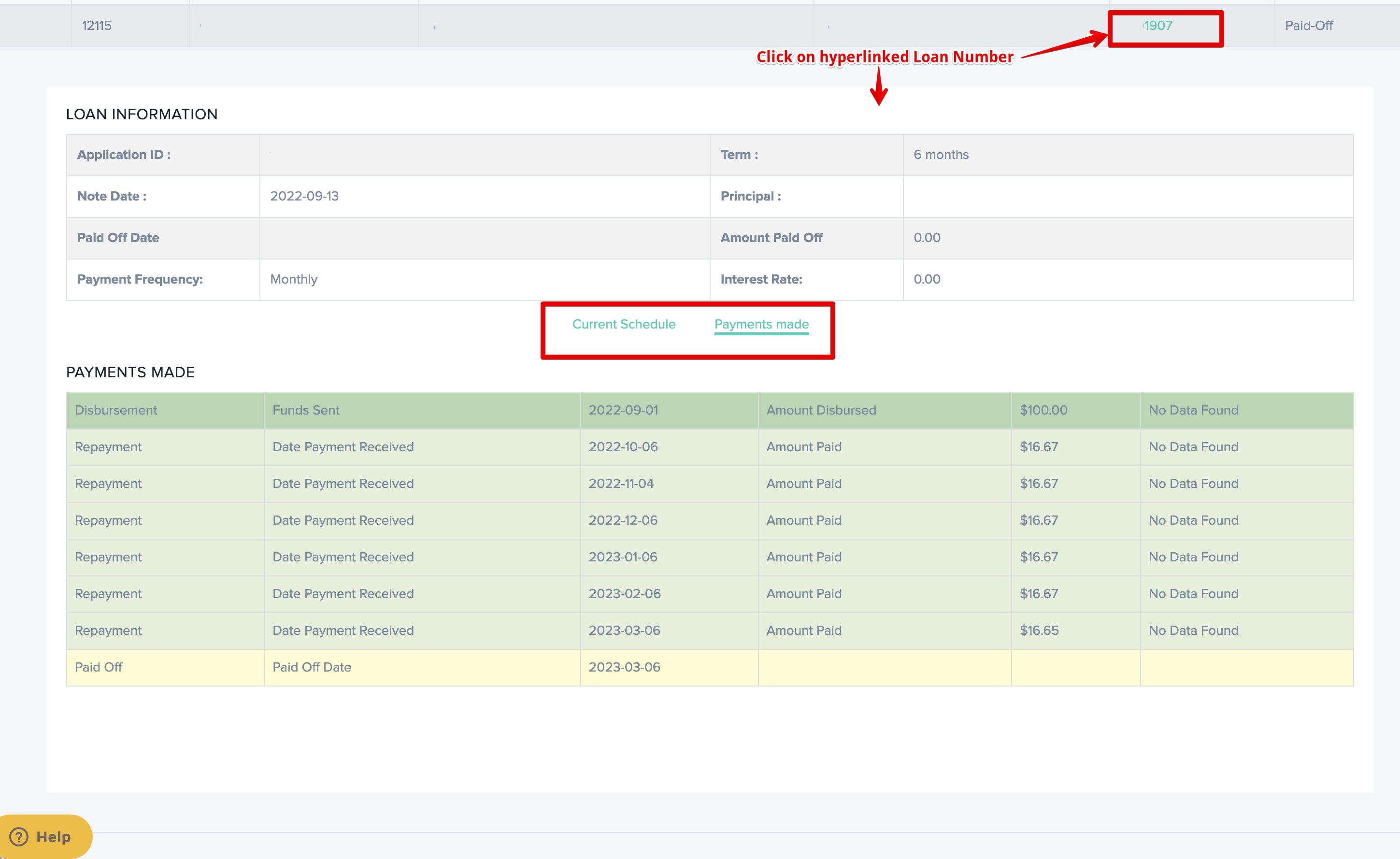Viewport: 1400px width, 859px height.
Task: Click the $16.65 final repayment amount
Action: (1039, 630)
